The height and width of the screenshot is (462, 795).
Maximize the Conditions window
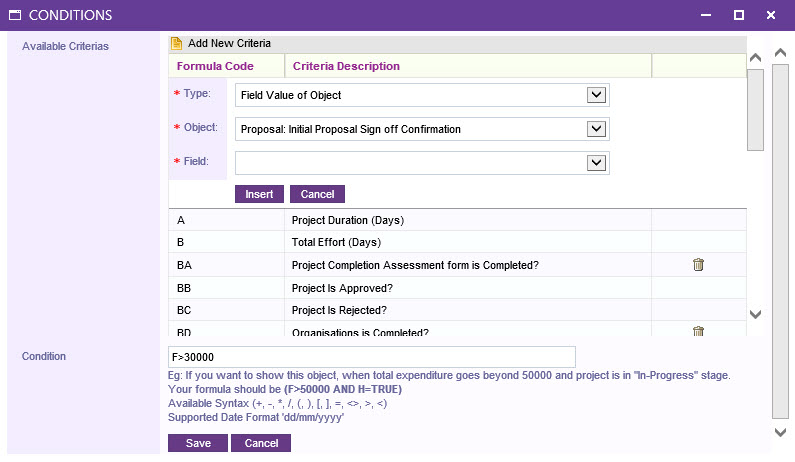point(739,15)
